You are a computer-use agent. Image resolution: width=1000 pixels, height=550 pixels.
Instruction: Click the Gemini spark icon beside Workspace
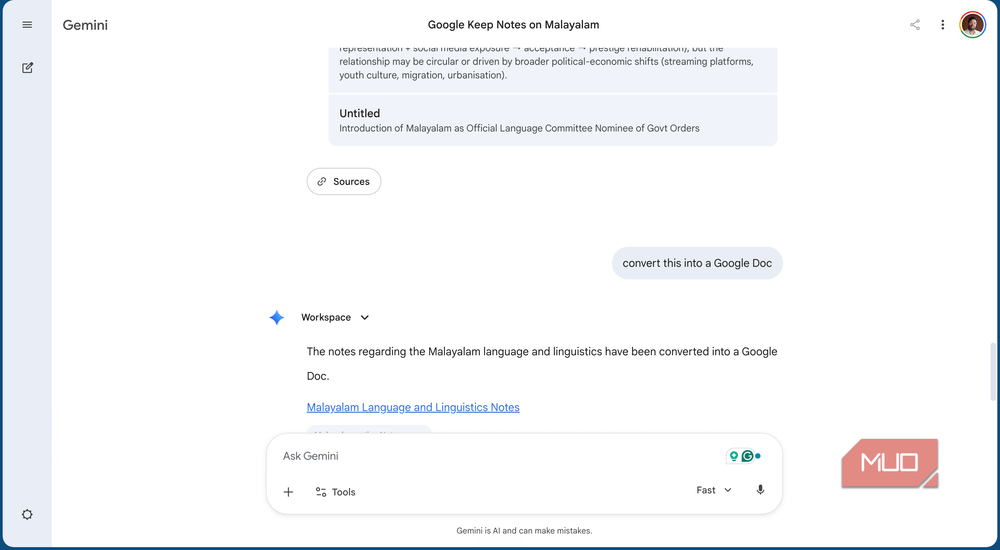(x=276, y=318)
